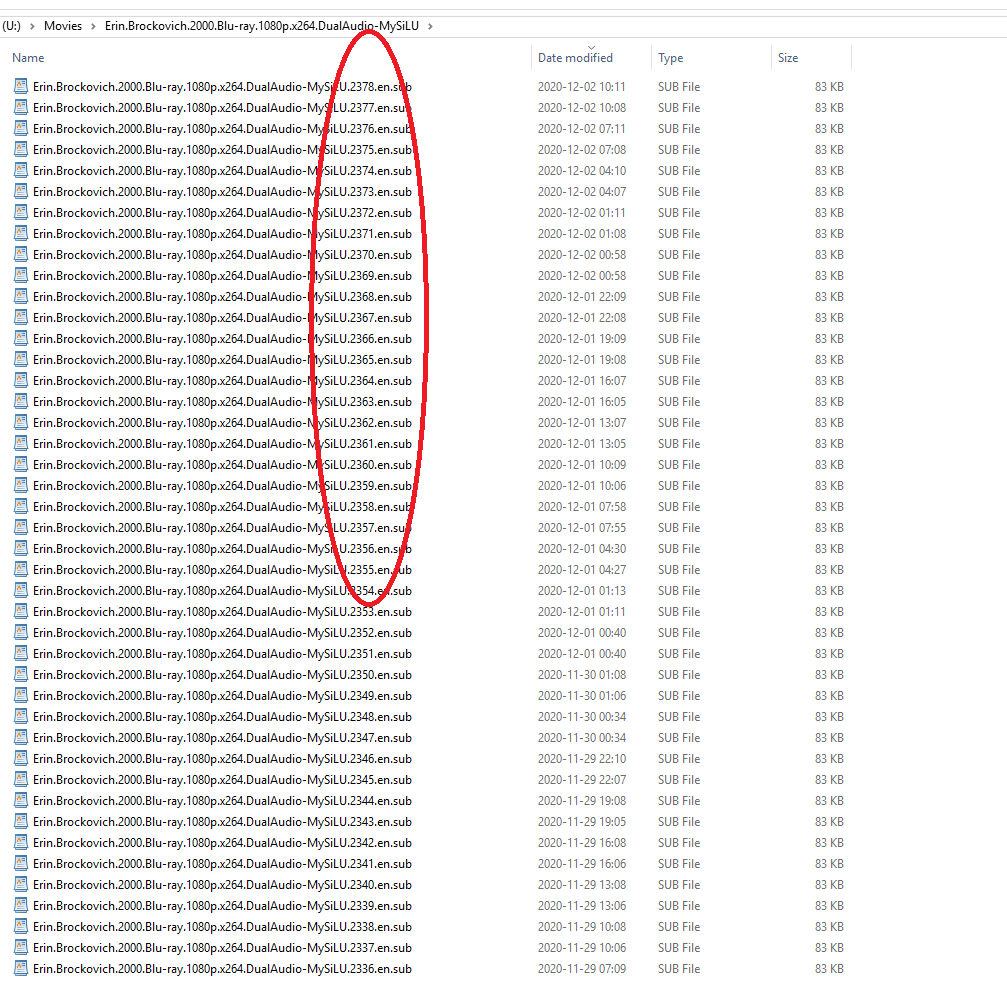The width and height of the screenshot is (1007, 995).
Task: Select file ending in MySiLU.2346.en.sub
Action: 222,759
